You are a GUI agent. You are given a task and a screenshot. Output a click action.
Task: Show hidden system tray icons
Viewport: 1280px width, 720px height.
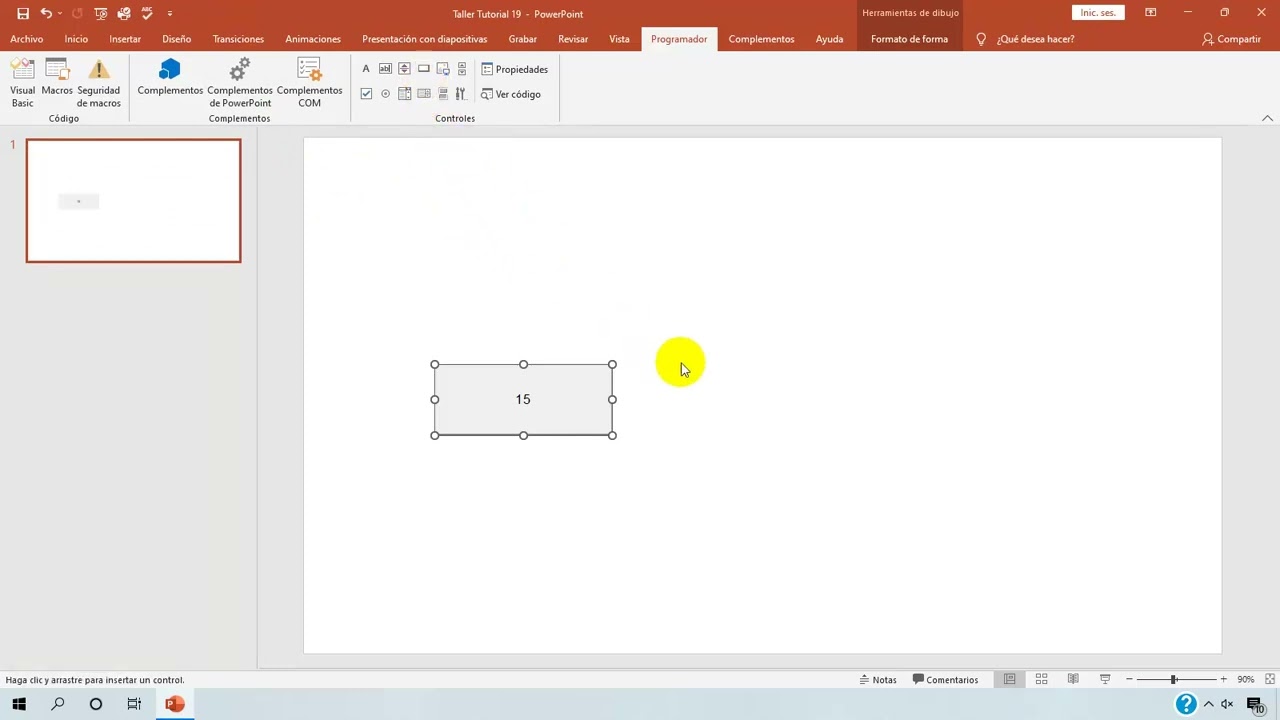pyautogui.click(x=1209, y=704)
